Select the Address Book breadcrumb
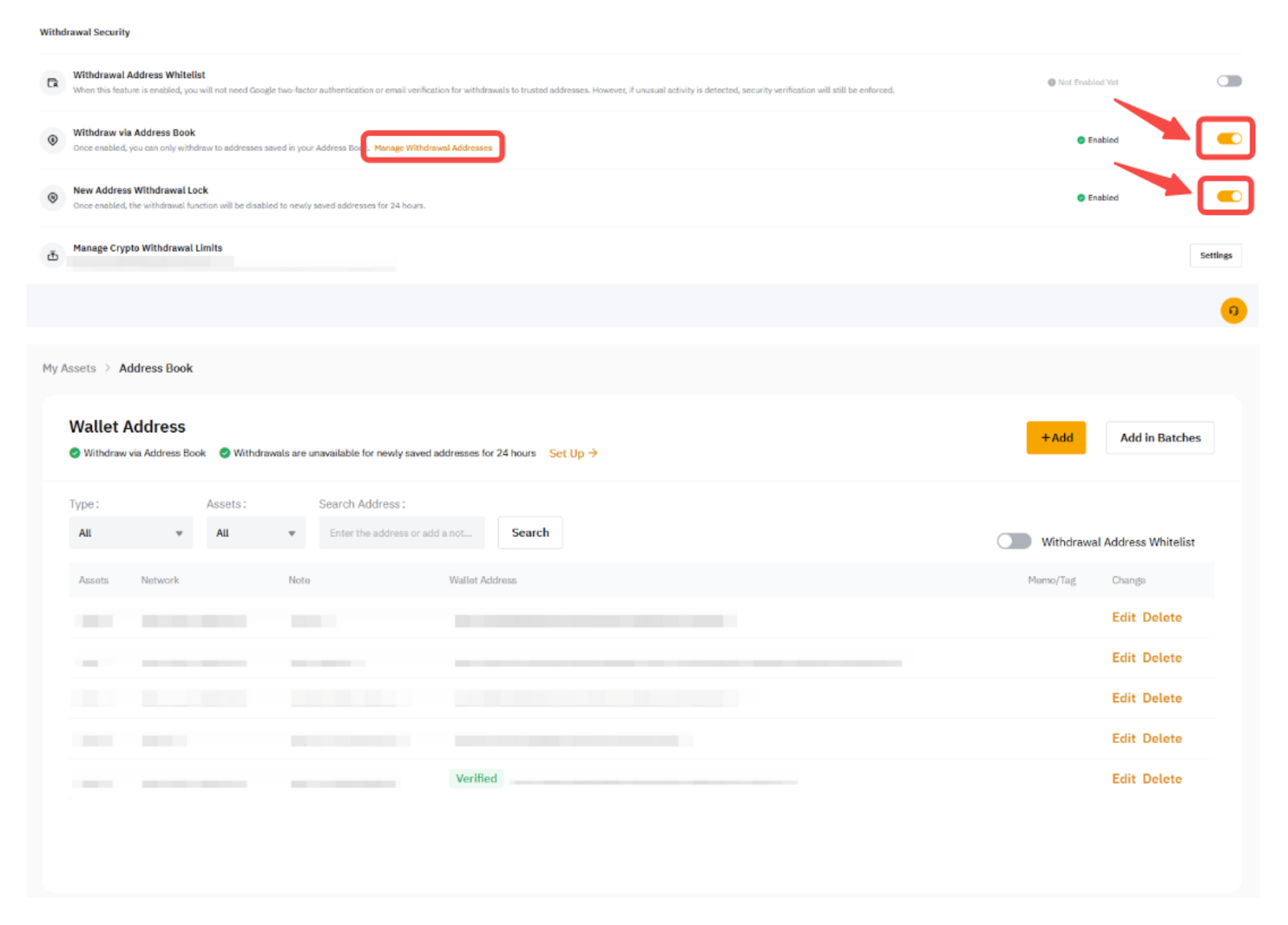This screenshot has height=925, width=1288. click(156, 368)
